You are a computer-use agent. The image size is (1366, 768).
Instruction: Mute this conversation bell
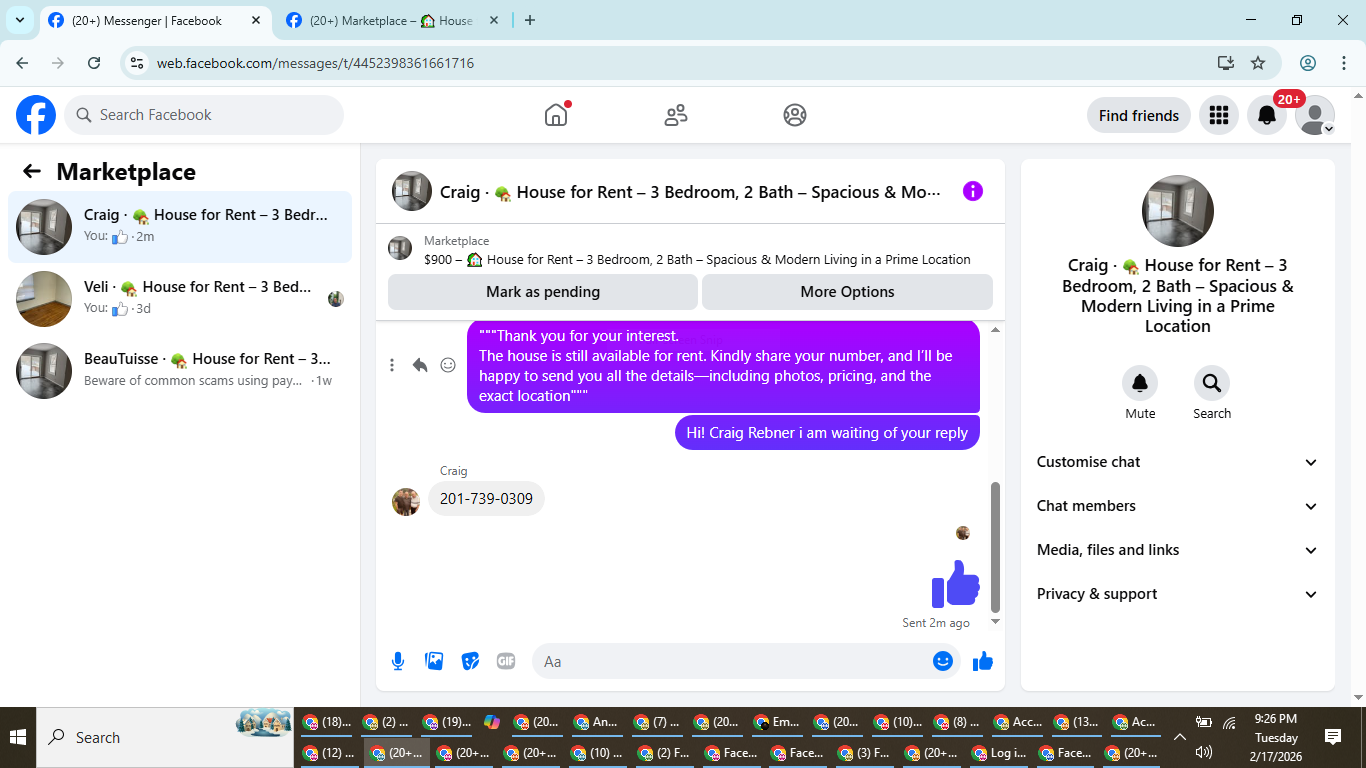point(1140,383)
